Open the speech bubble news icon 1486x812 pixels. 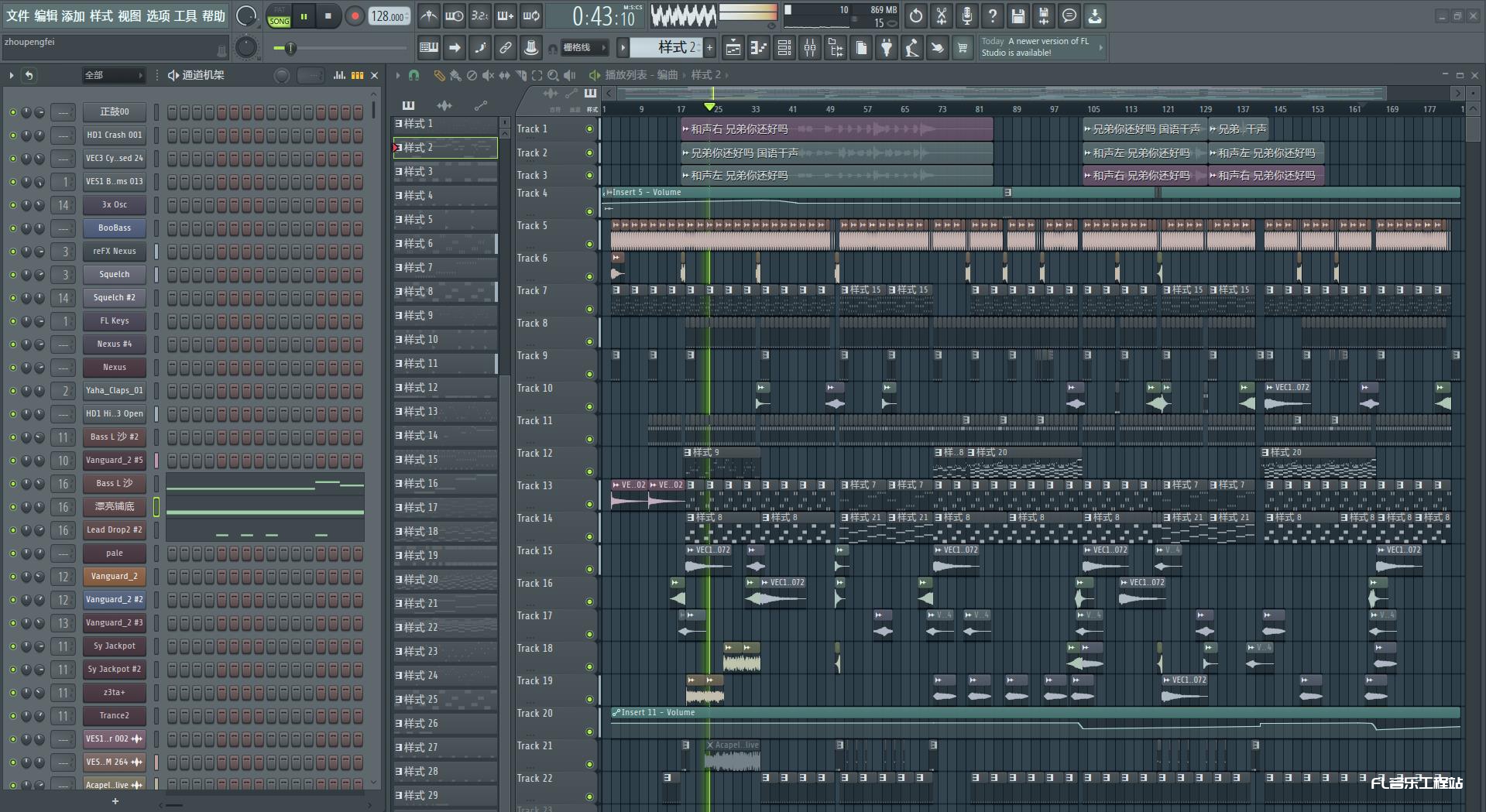[1069, 15]
